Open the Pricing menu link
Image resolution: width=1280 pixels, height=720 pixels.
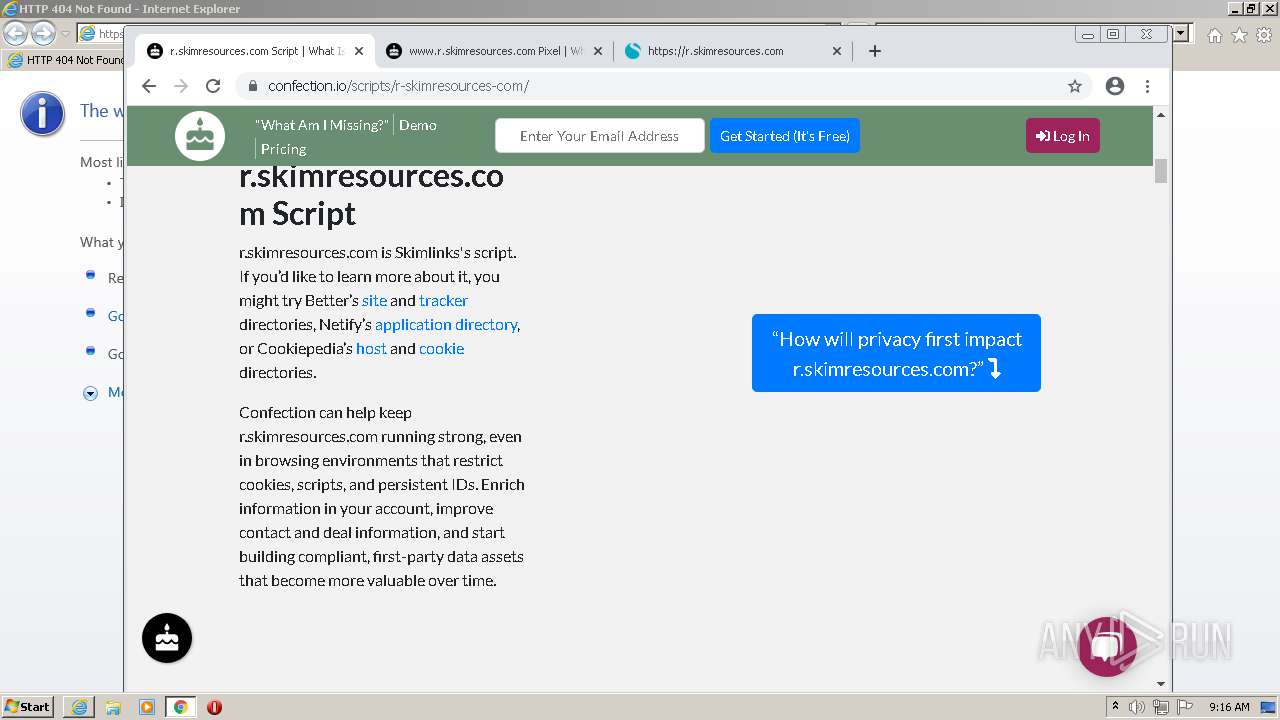point(284,149)
